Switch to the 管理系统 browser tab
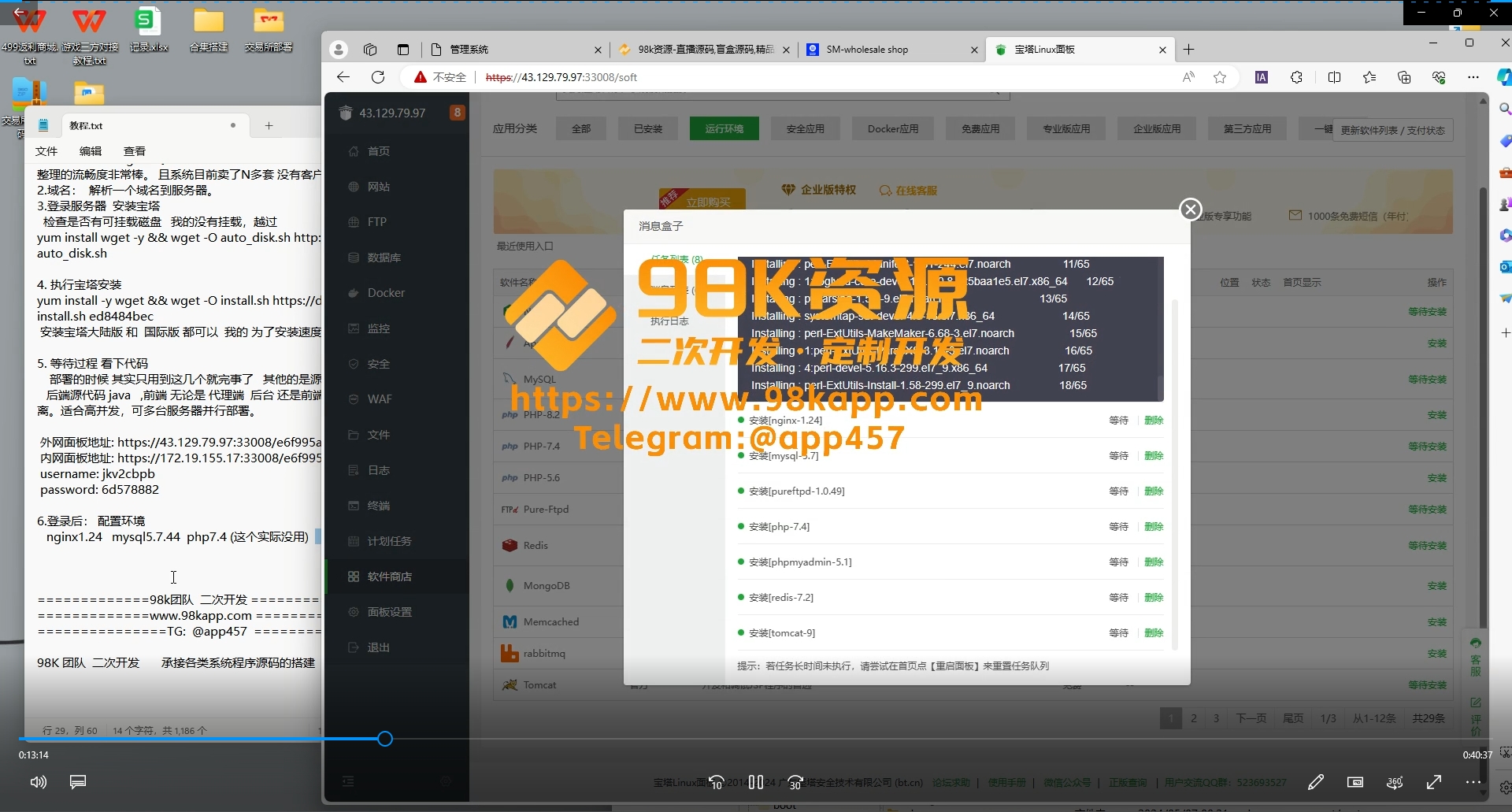The image size is (1512, 812). click(x=517, y=50)
